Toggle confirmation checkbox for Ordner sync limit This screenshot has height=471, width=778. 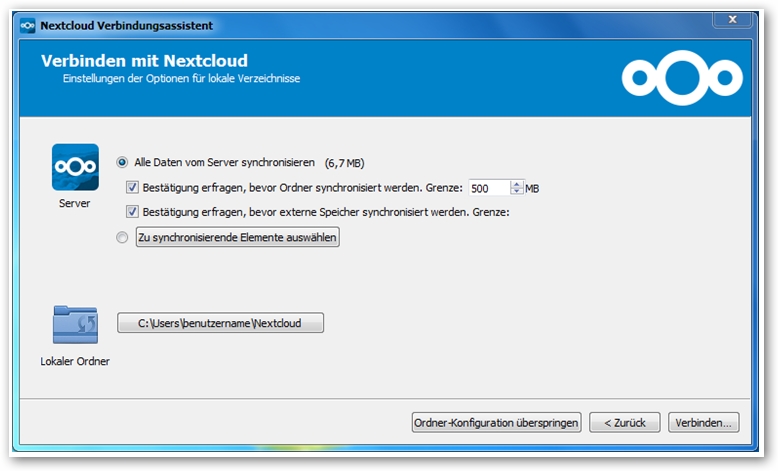(132, 188)
